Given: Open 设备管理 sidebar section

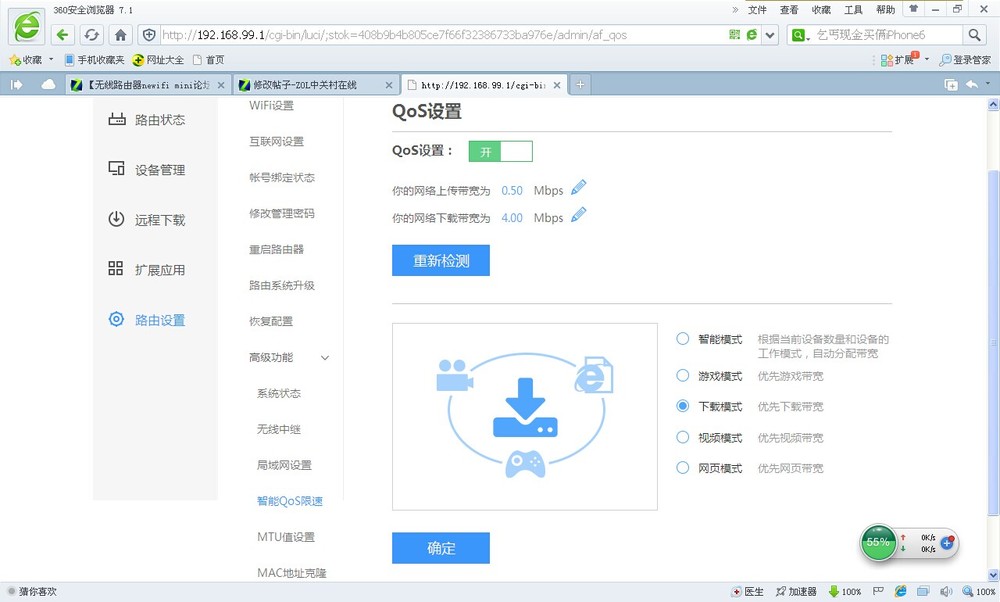Looking at the screenshot, I should point(146,170).
